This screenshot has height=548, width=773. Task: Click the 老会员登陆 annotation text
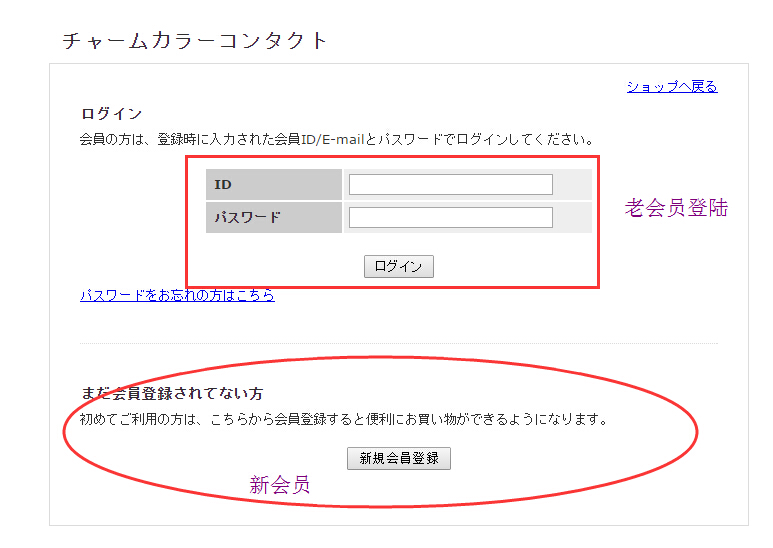coord(676,208)
